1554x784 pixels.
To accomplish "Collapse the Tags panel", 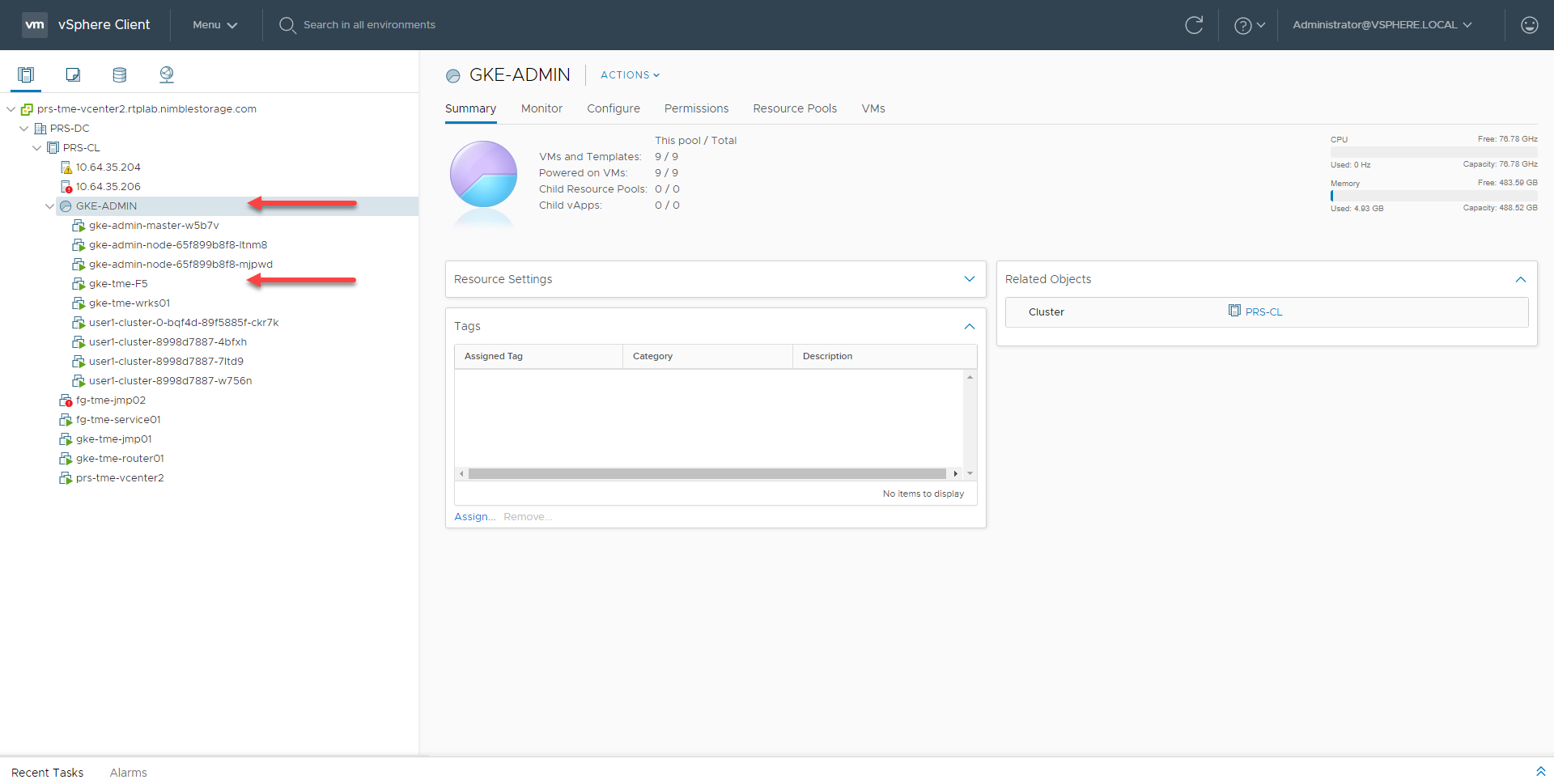I will coord(970,326).
